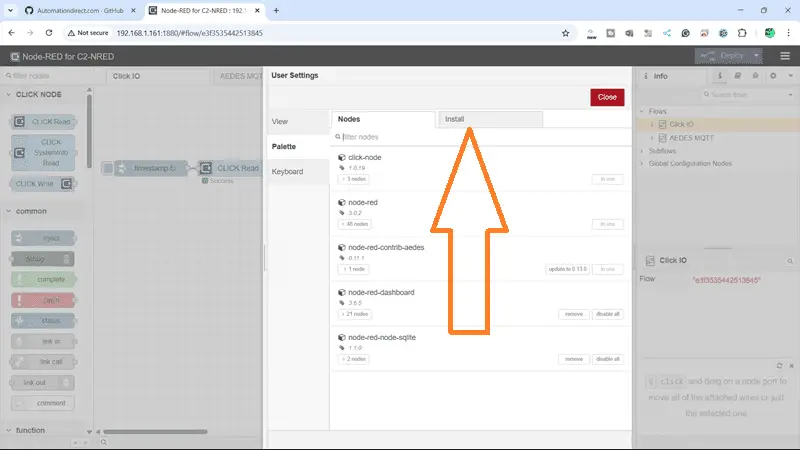
Task: Click the click-node package icon
Action: [x=342, y=158]
